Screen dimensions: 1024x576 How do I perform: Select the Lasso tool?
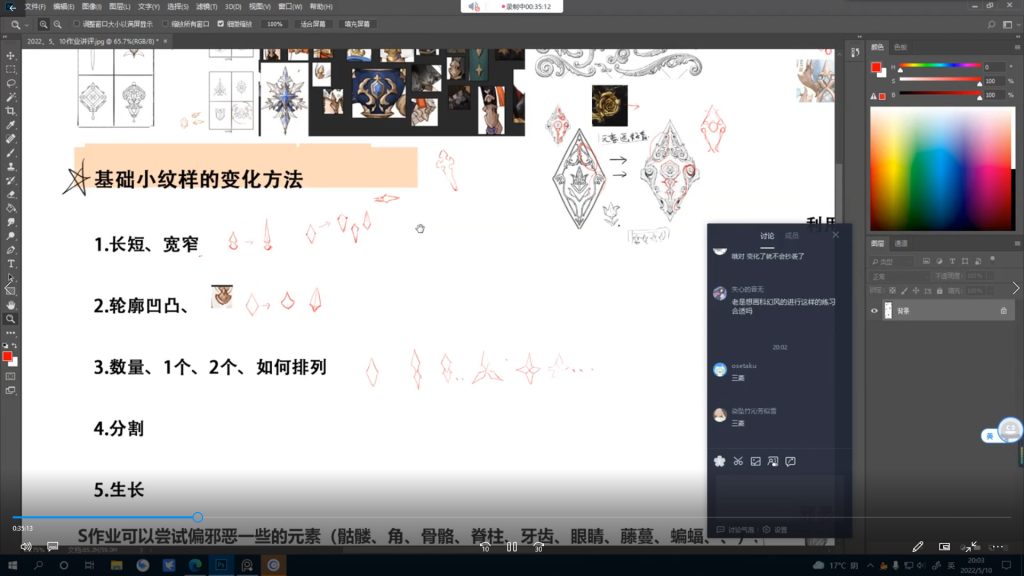tap(11, 84)
